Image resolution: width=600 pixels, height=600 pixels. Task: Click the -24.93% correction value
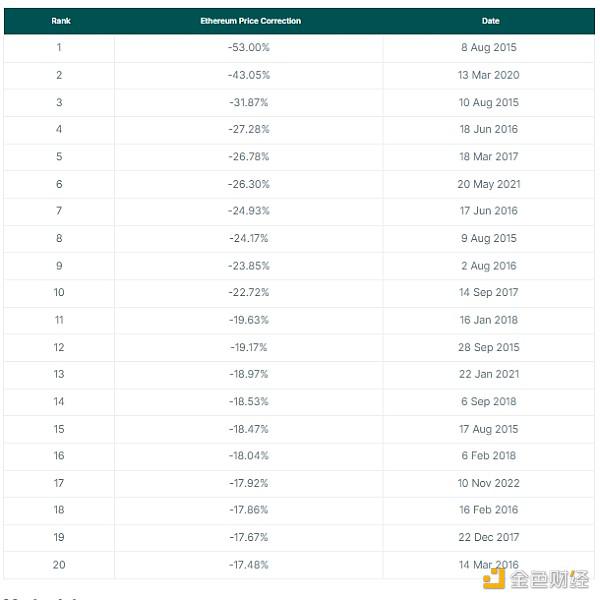click(248, 211)
